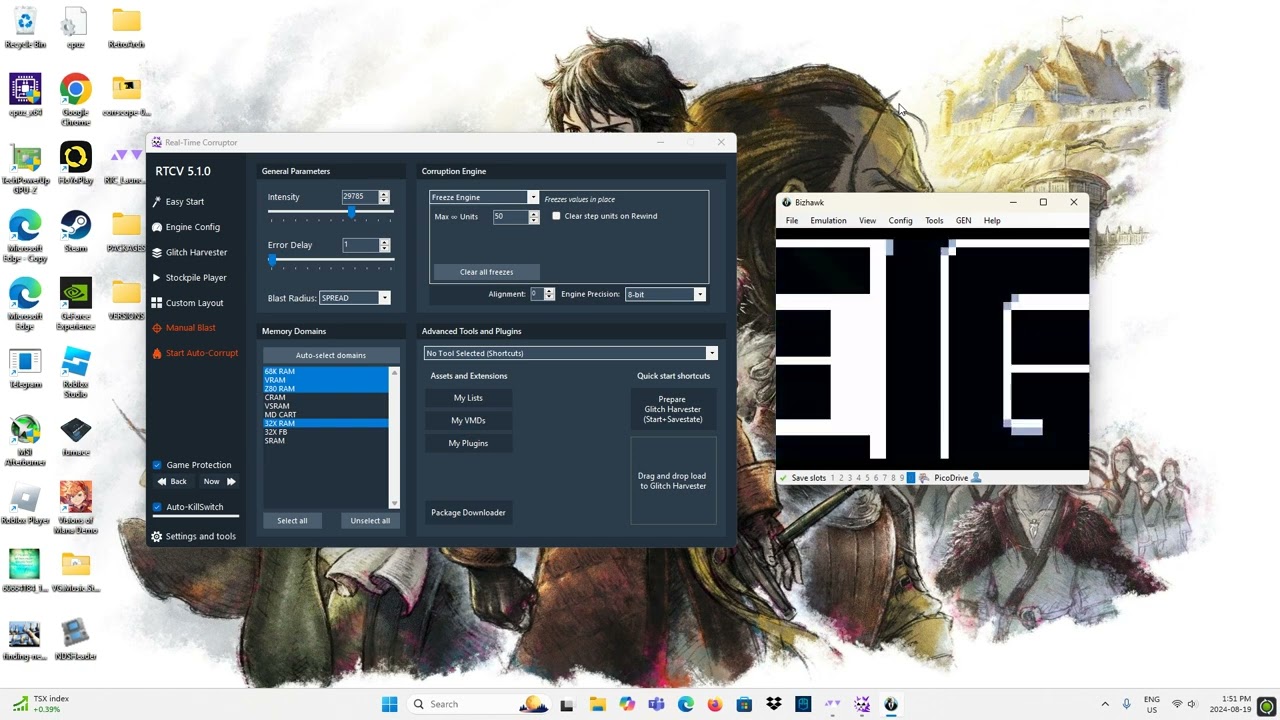Show hidden system tray icons
Image resolution: width=1280 pixels, height=720 pixels.
pos(1105,704)
